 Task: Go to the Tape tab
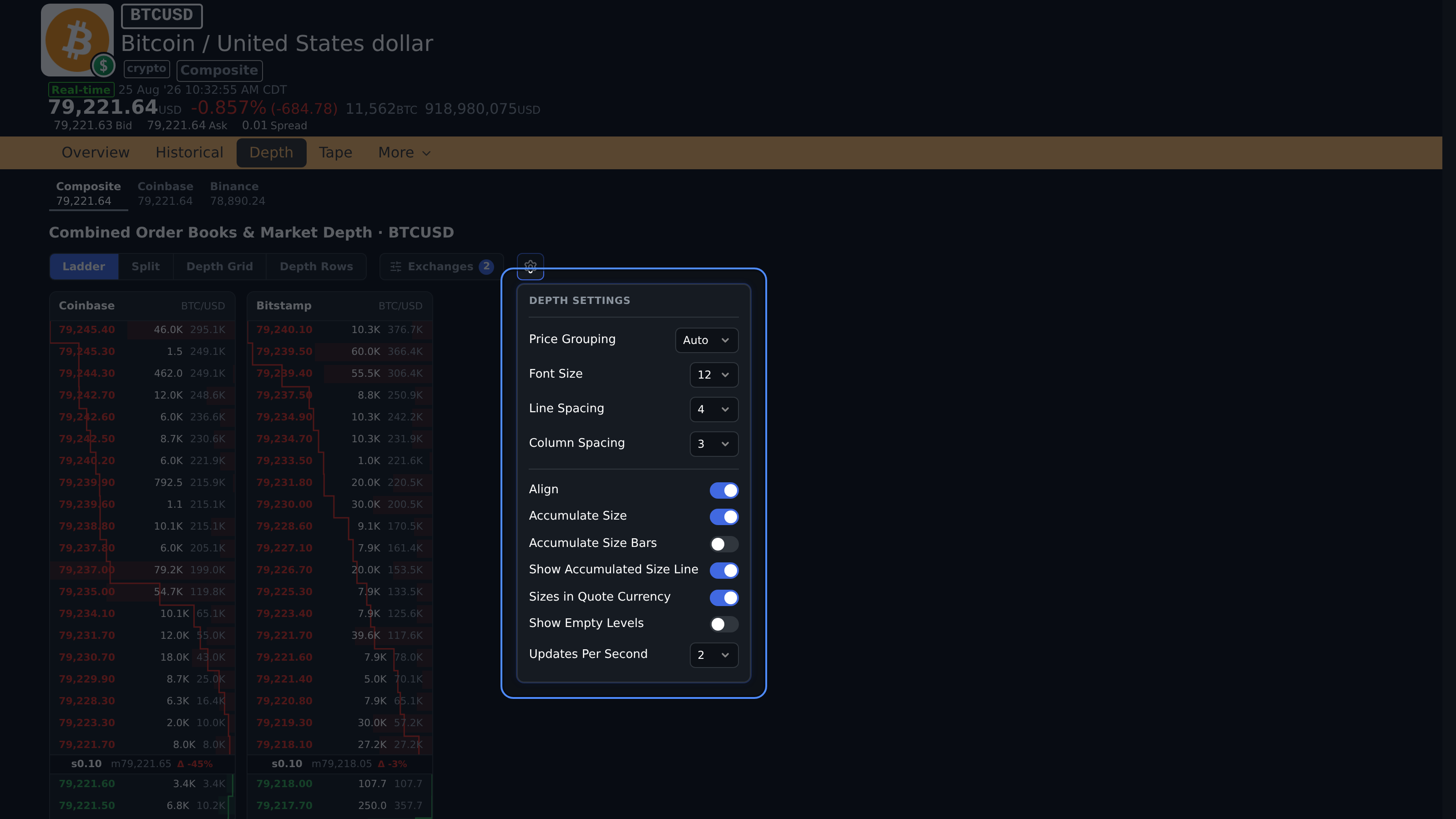pos(336,152)
